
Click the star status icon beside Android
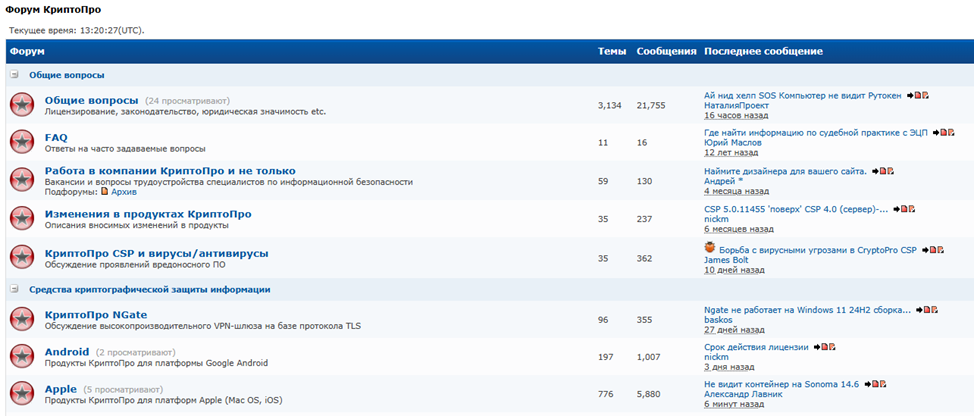click(x=22, y=356)
